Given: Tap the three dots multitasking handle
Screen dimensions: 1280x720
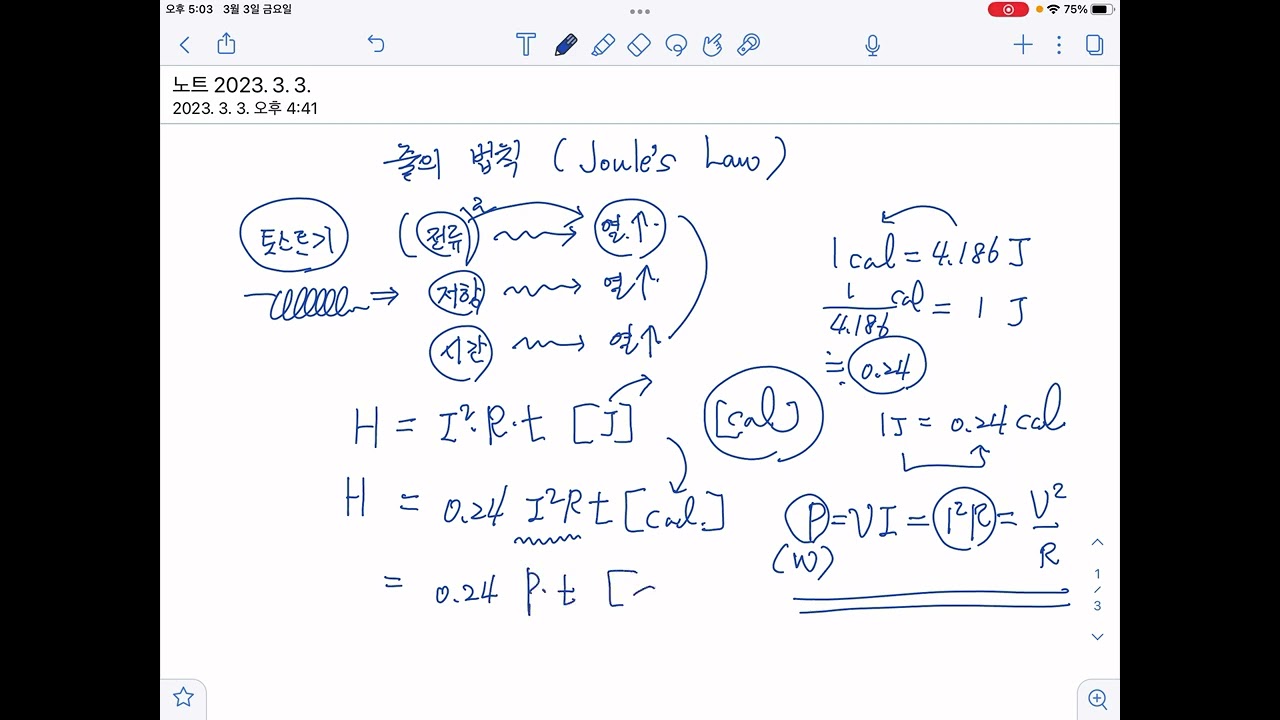Looking at the screenshot, I should tap(640, 12).
